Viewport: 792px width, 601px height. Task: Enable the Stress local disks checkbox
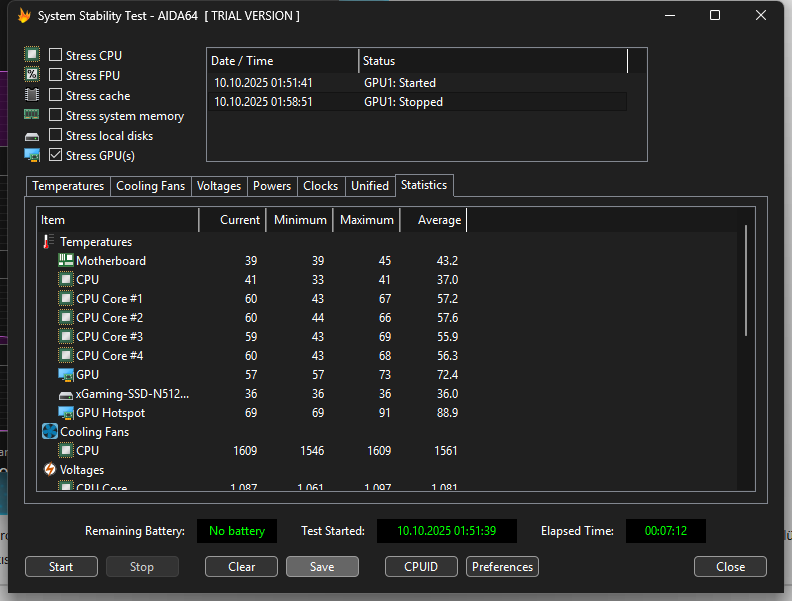pyautogui.click(x=55, y=135)
